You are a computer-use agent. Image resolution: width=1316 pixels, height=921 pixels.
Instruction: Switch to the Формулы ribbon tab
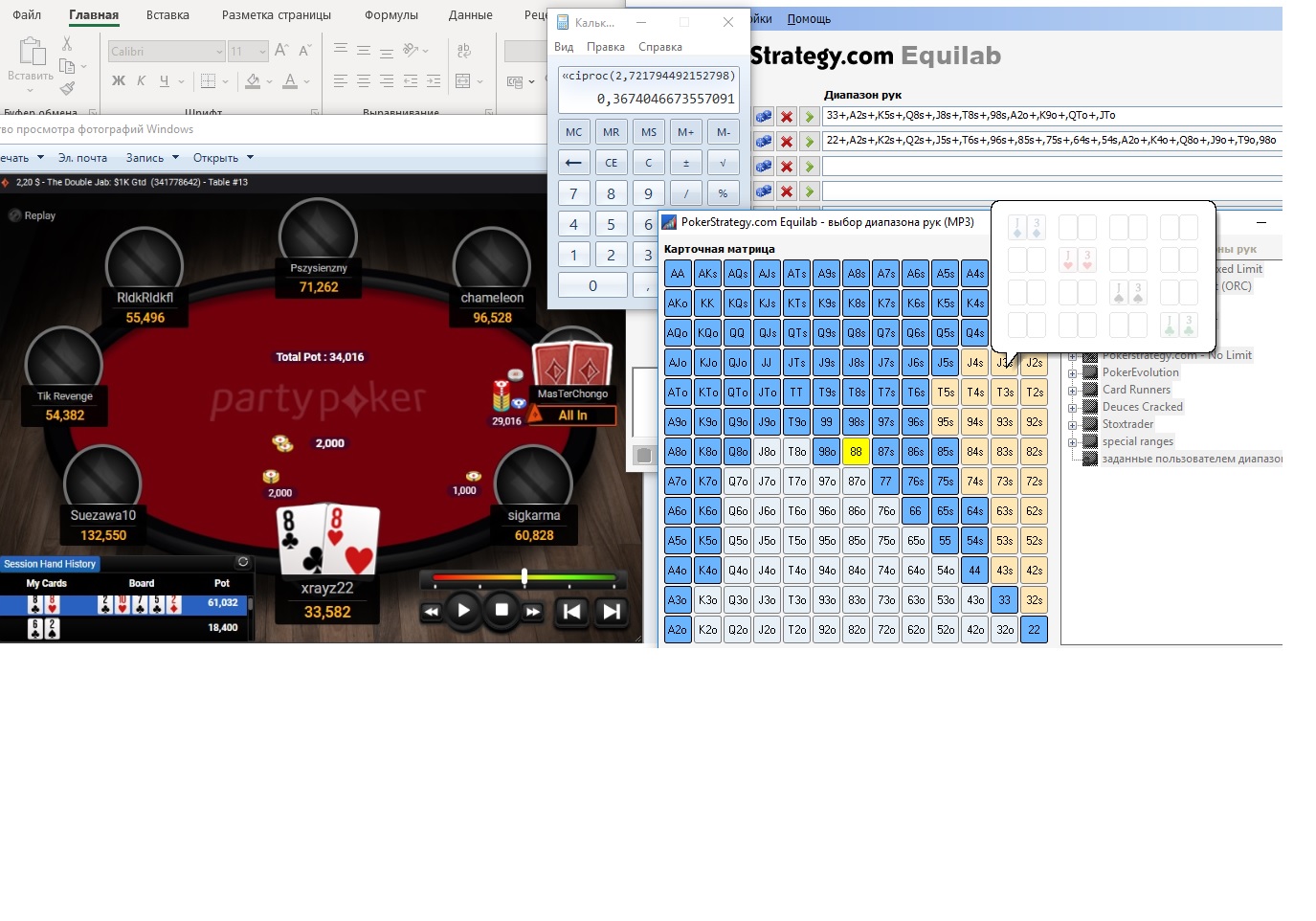point(391,14)
